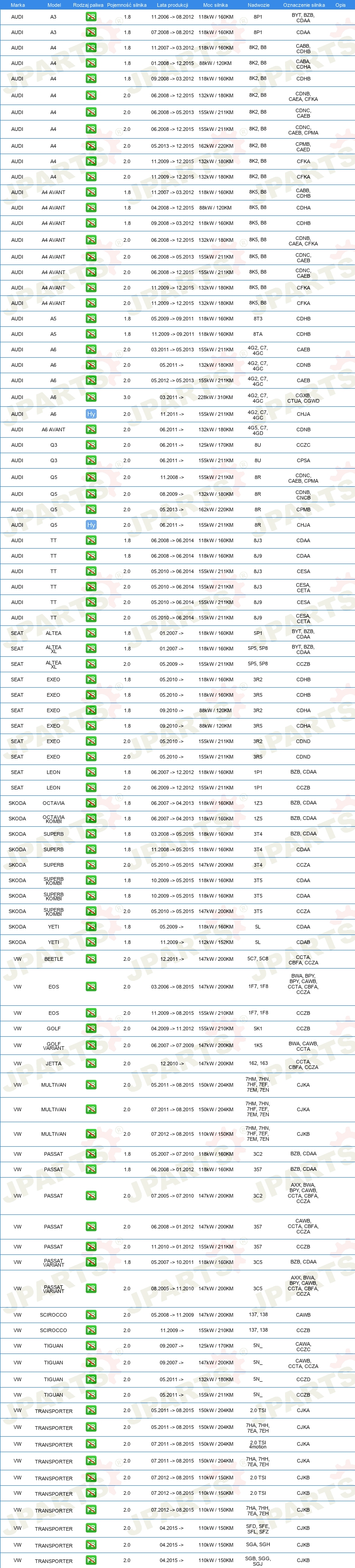The image size is (355, 1568).
Task: Click the petrol icon in Seat Leon 2.0 row
Action: click(91, 788)
